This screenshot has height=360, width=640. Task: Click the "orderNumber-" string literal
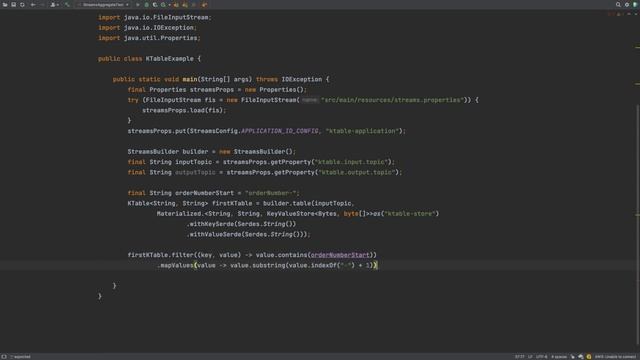272,193
